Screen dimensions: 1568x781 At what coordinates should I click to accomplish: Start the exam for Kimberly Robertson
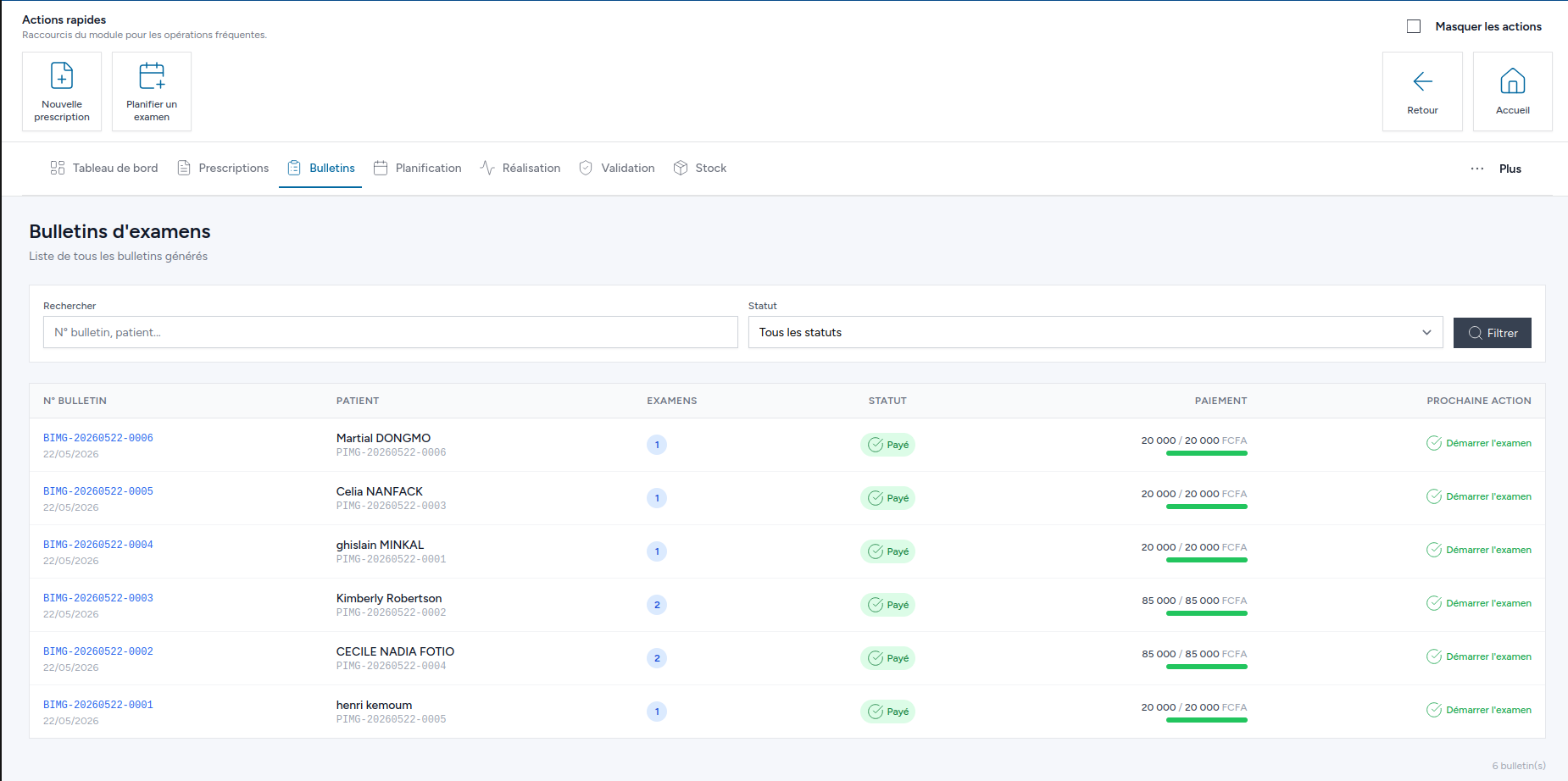coord(1479,603)
